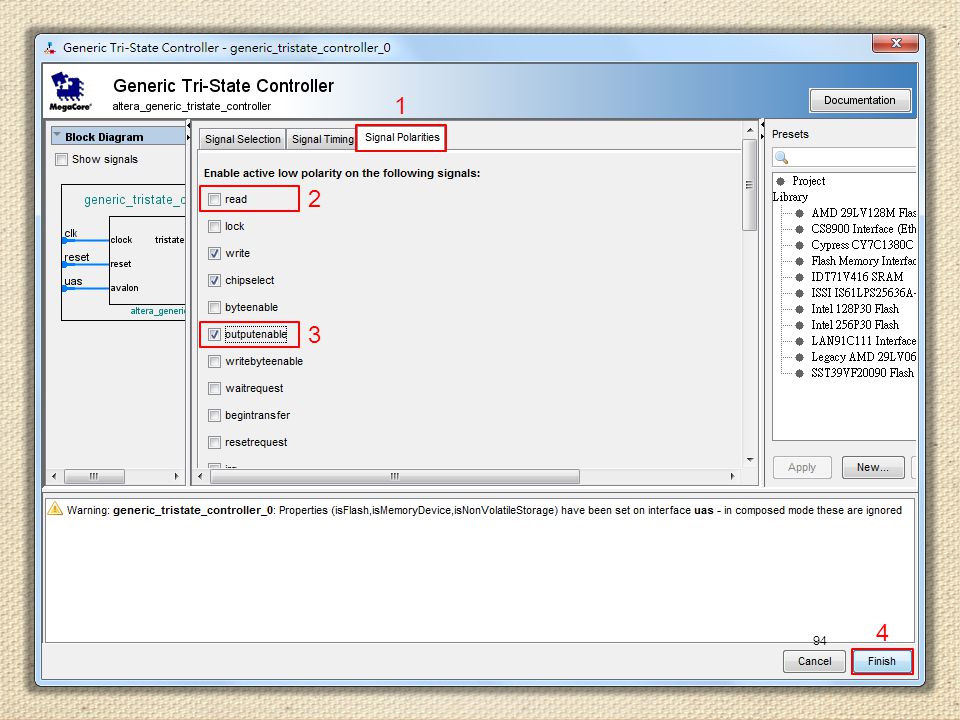
Task: Click the Apply preset button
Action: coord(801,467)
